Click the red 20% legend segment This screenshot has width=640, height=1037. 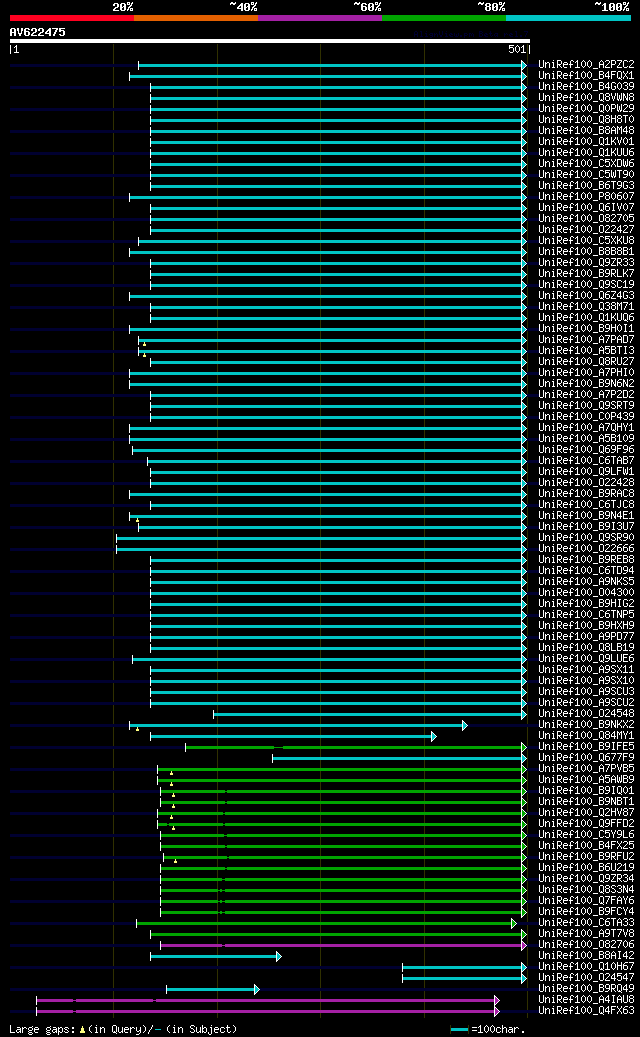pyautogui.click(x=71, y=18)
